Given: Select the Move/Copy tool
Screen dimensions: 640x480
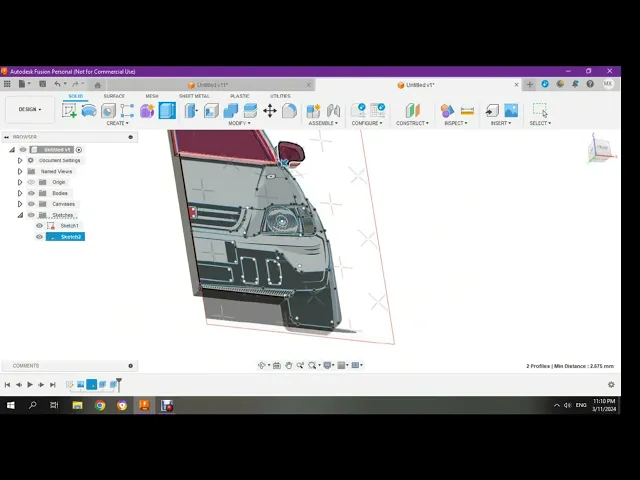Looking at the screenshot, I should click(x=270, y=110).
